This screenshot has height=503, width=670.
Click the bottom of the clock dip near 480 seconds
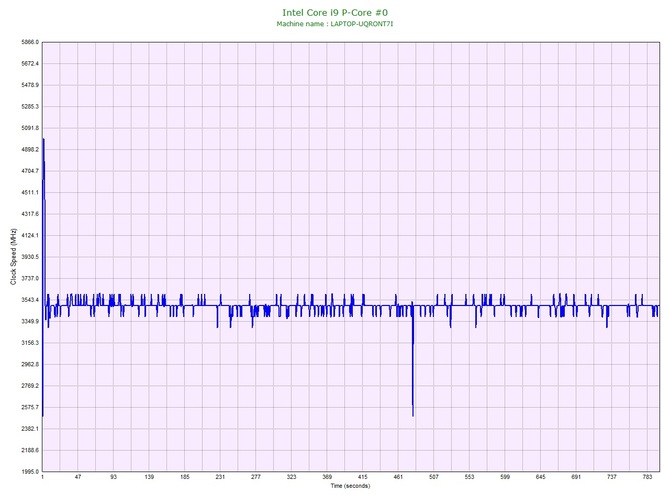click(413, 415)
